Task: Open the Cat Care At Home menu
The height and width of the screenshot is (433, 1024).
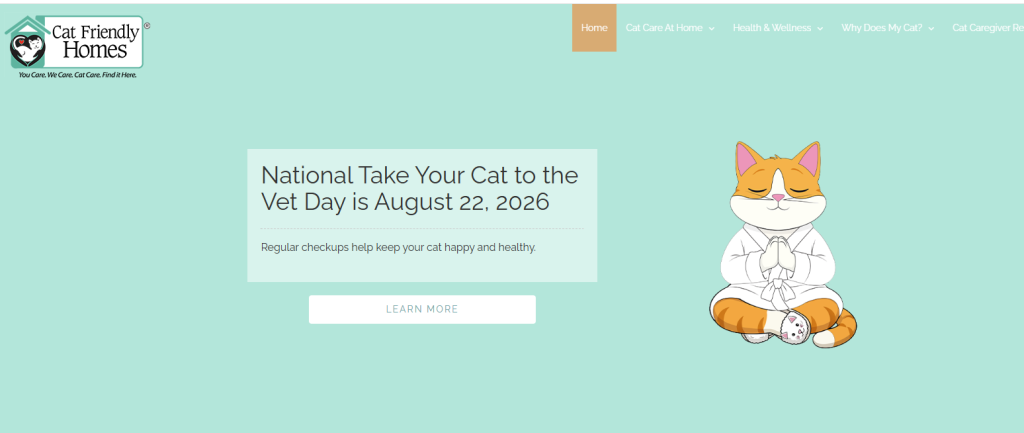Action: pos(664,28)
